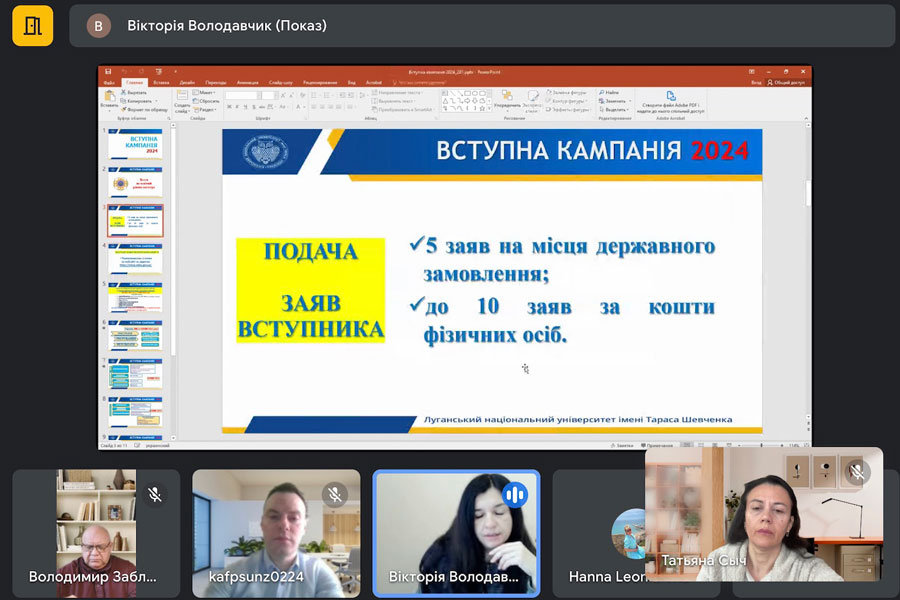Switch to the Слайд-шоу ribbon tab

[281, 83]
